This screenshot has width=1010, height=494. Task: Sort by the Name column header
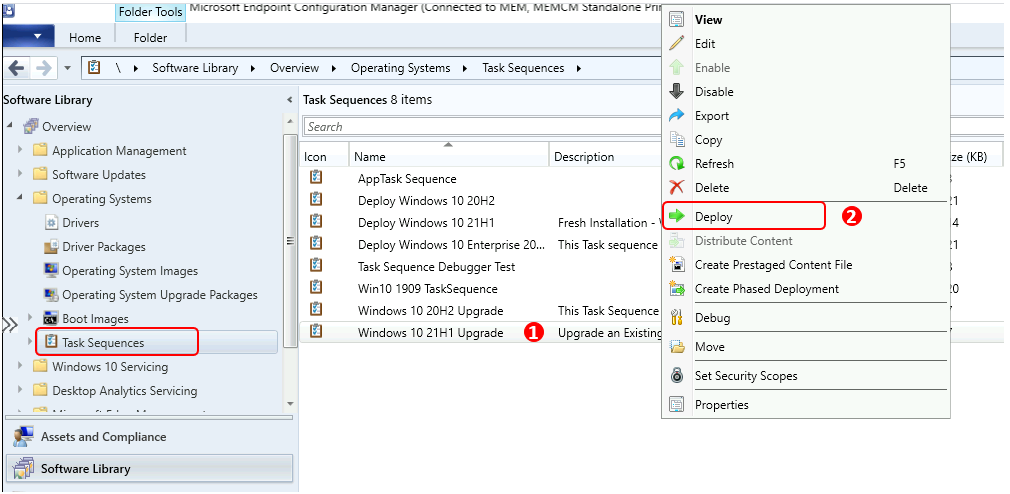[x=449, y=157]
